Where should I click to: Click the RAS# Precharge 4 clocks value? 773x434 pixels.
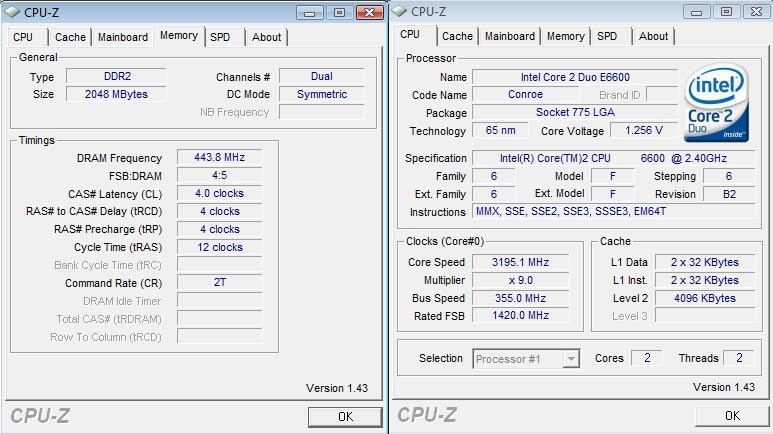219,229
